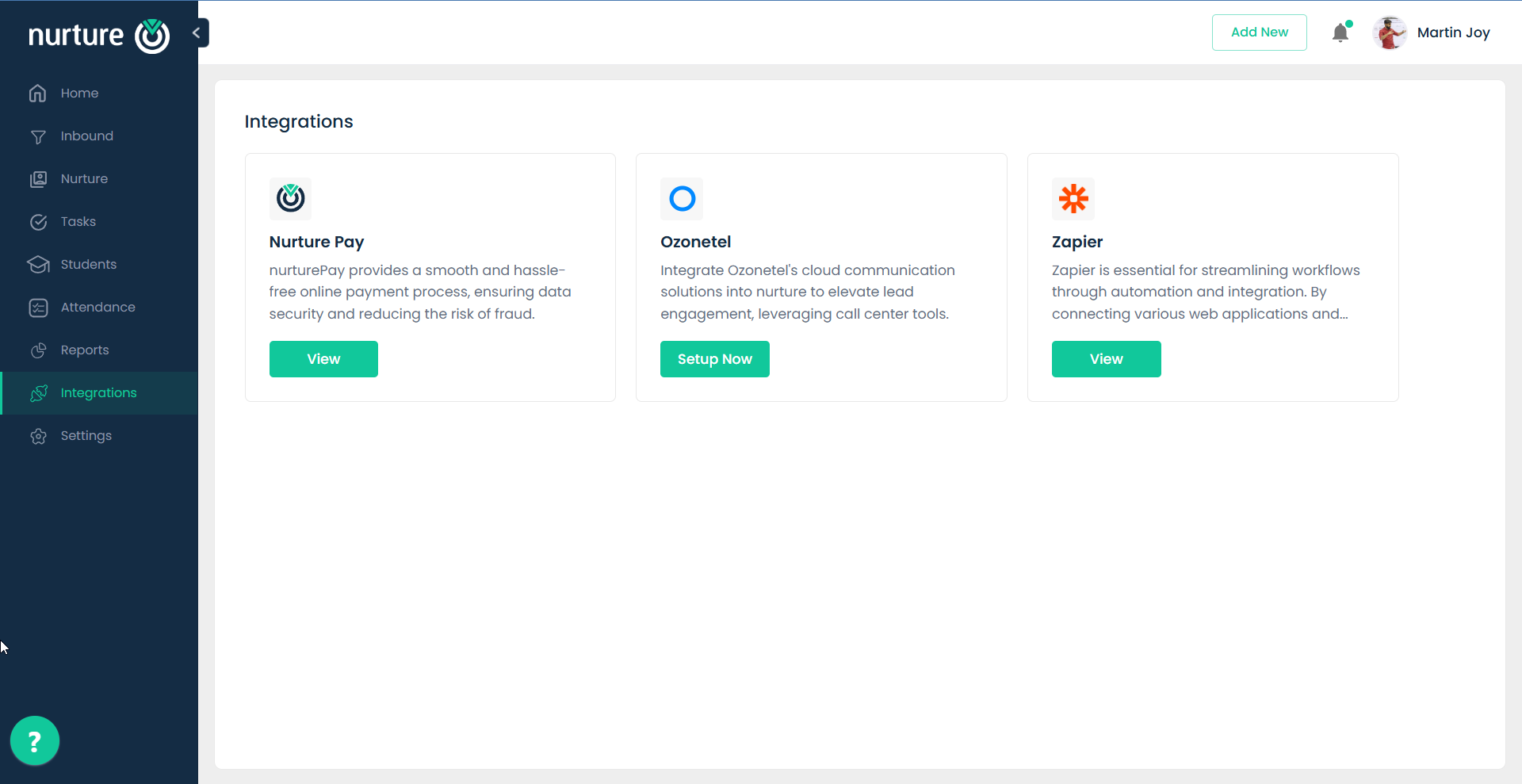Click Setup Now for Ozonetel
Viewport: 1522px width, 784px height.
[x=715, y=359]
